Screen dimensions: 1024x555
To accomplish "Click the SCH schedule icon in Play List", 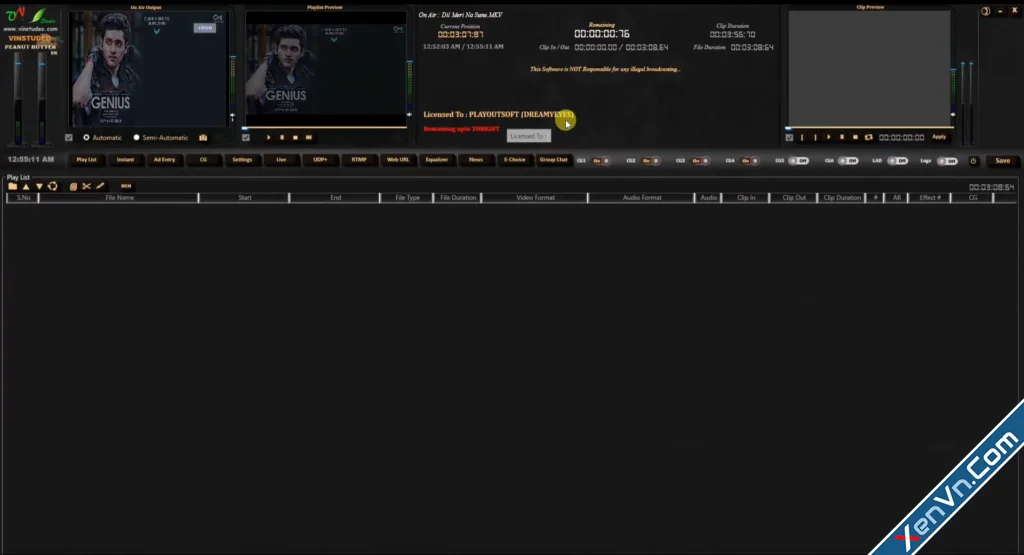I will click(126, 186).
